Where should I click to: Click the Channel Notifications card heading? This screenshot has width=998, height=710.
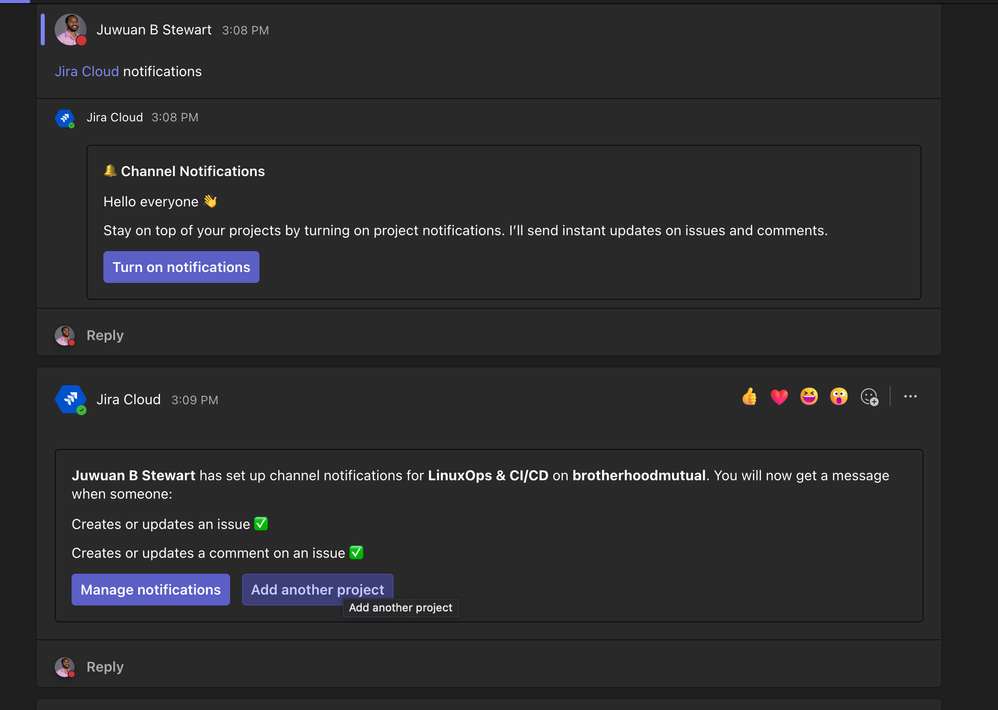pyautogui.click(x=193, y=171)
